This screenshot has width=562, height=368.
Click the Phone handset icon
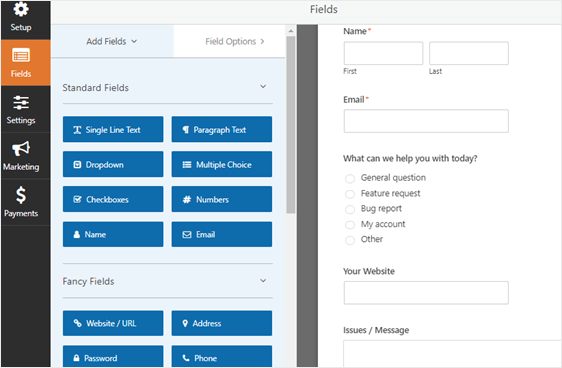click(x=186, y=358)
